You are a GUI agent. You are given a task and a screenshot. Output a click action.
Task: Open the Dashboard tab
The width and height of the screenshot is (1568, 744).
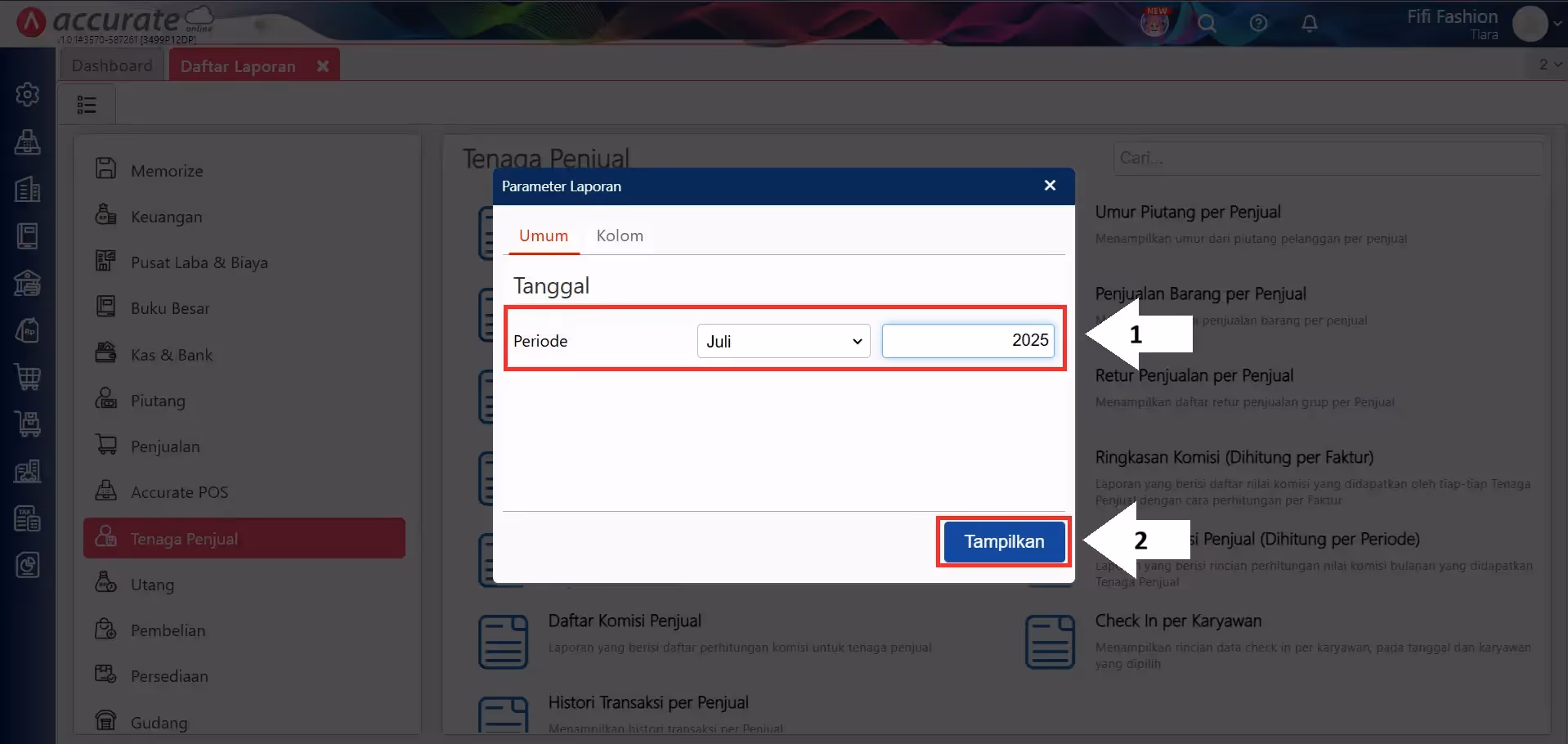pyautogui.click(x=112, y=65)
